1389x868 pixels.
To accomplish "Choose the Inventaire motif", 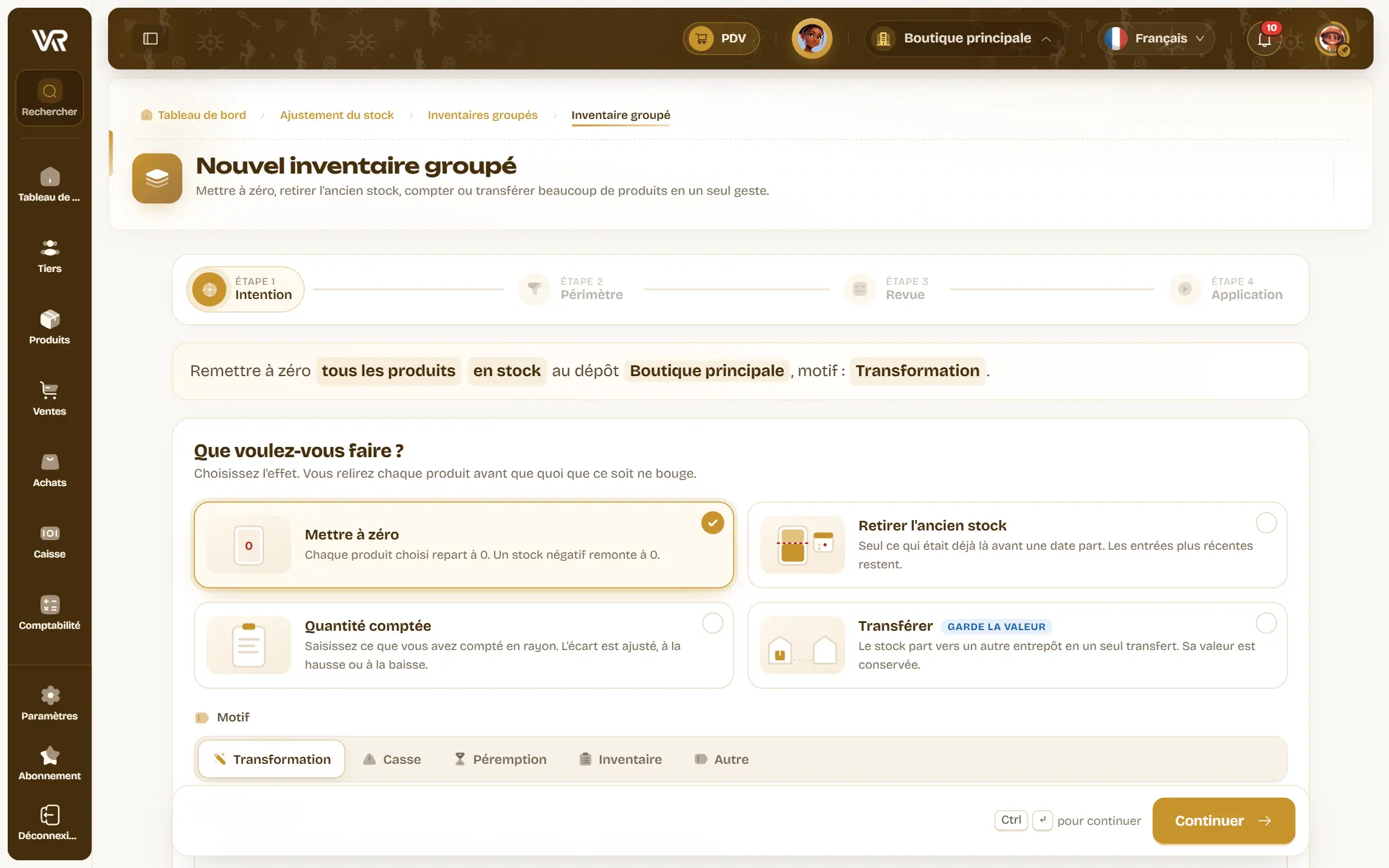I will click(x=621, y=759).
